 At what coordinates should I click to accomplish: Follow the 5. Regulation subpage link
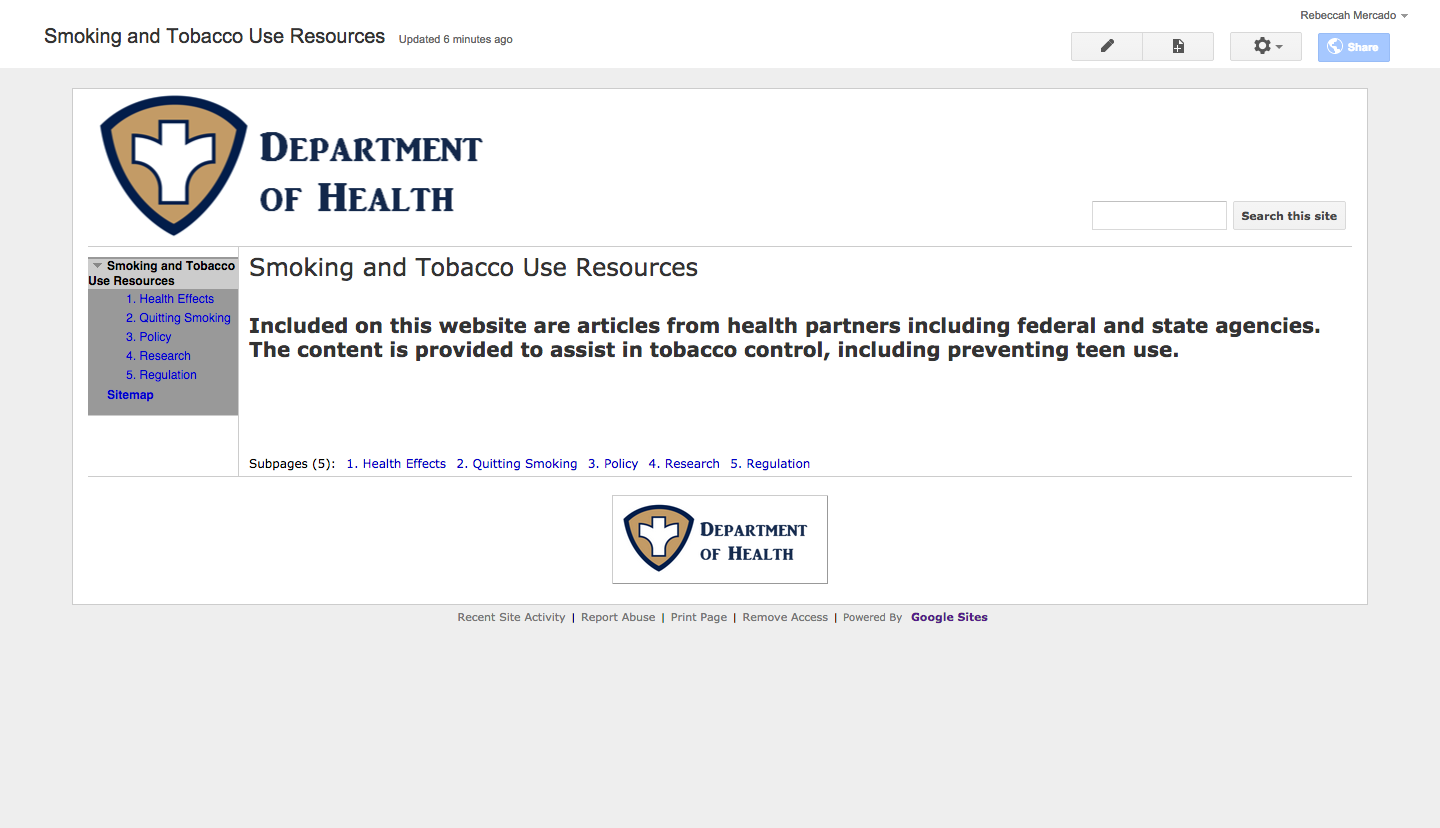point(770,464)
